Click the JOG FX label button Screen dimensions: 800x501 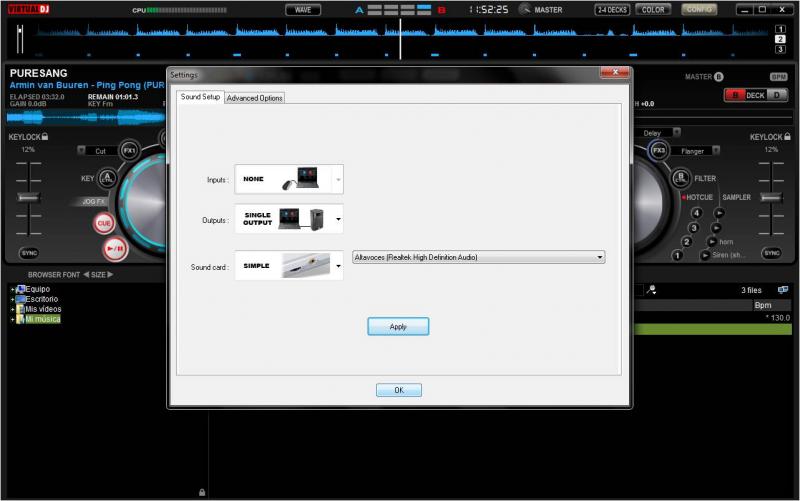(x=93, y=202)
